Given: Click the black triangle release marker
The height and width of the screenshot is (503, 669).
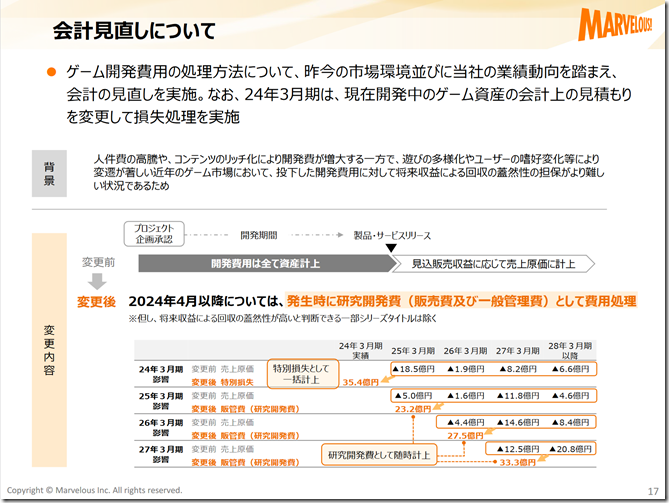Looking at the screenshot, I should point(391,248).
